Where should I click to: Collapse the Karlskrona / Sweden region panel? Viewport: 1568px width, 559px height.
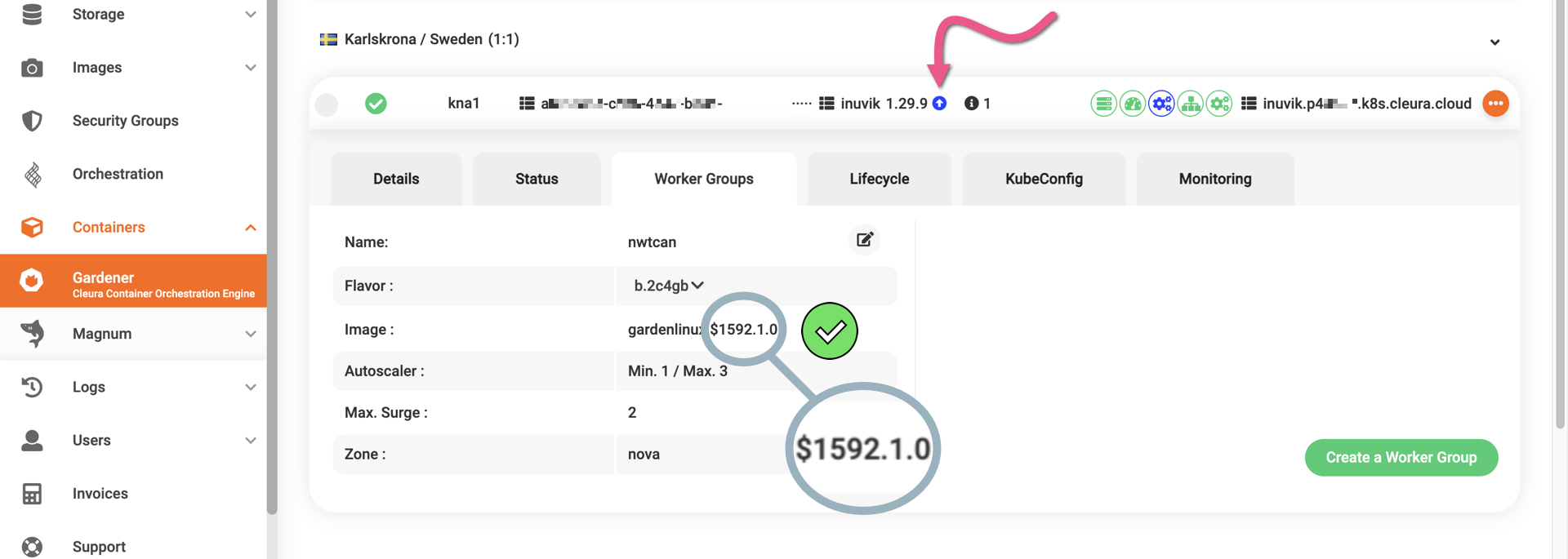1494,42
